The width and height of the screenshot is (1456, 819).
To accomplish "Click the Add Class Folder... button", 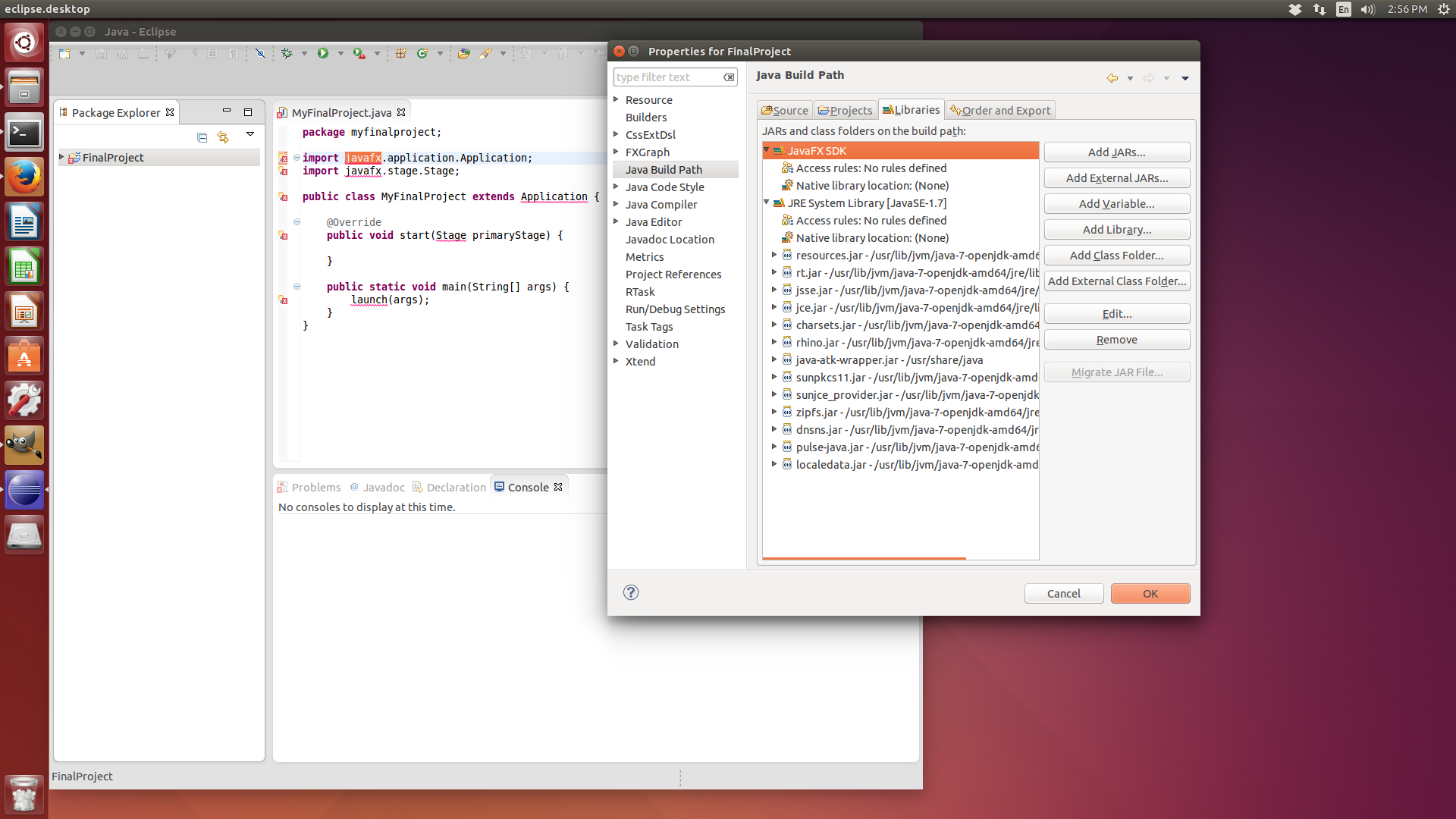I will click(1116, 255).
